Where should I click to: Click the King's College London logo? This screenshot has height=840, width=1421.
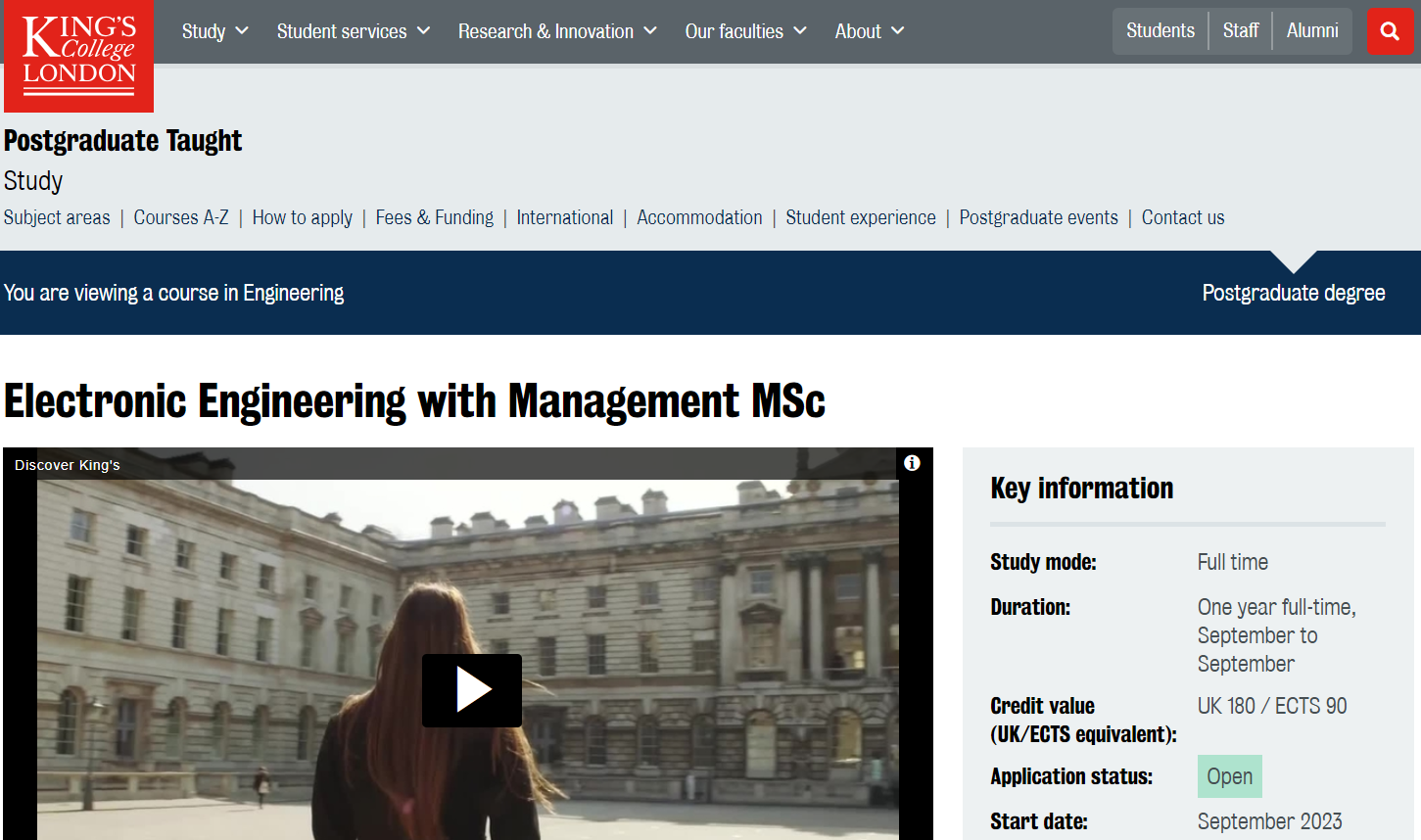click(78, 56)
